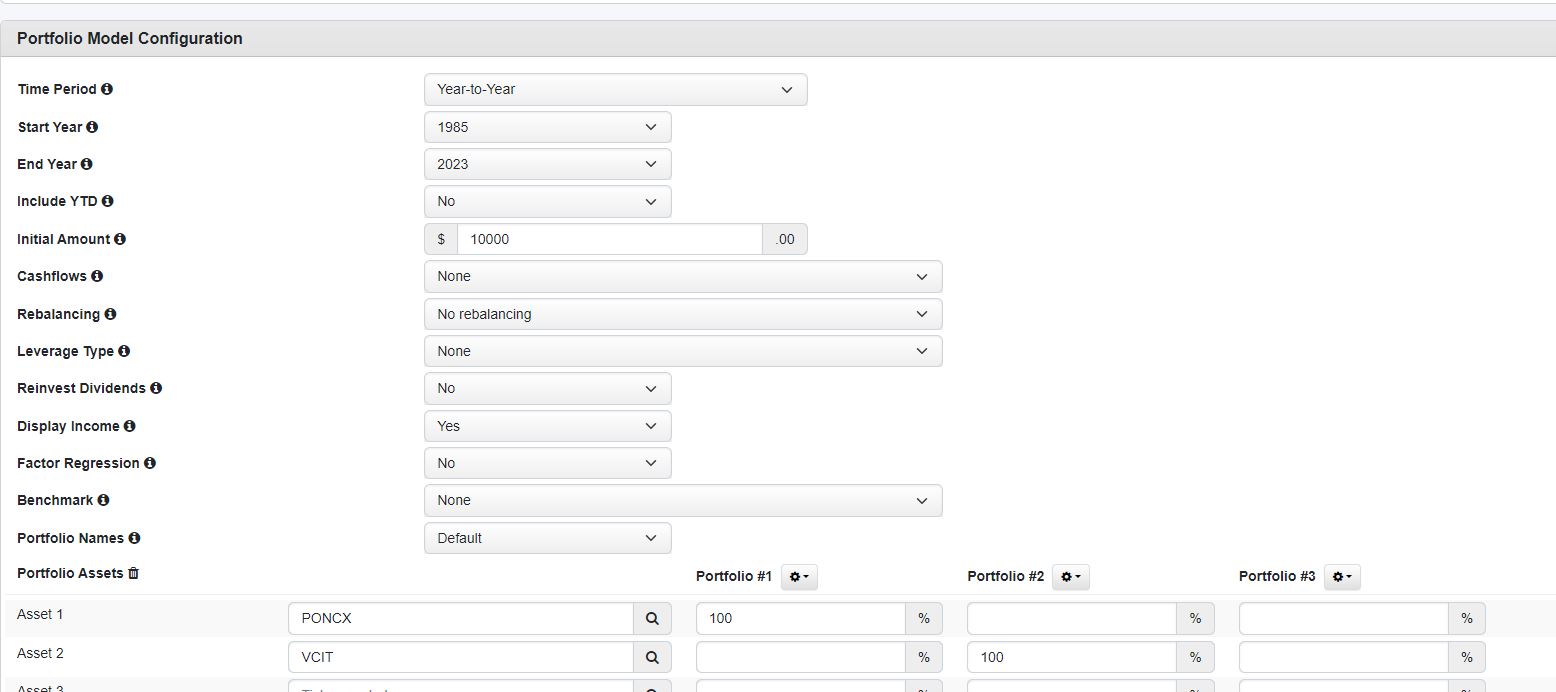This screenshot has width=1556, height=692.
Task: Change Reinvest Dividends selection from No
Action: coord(548,388)
